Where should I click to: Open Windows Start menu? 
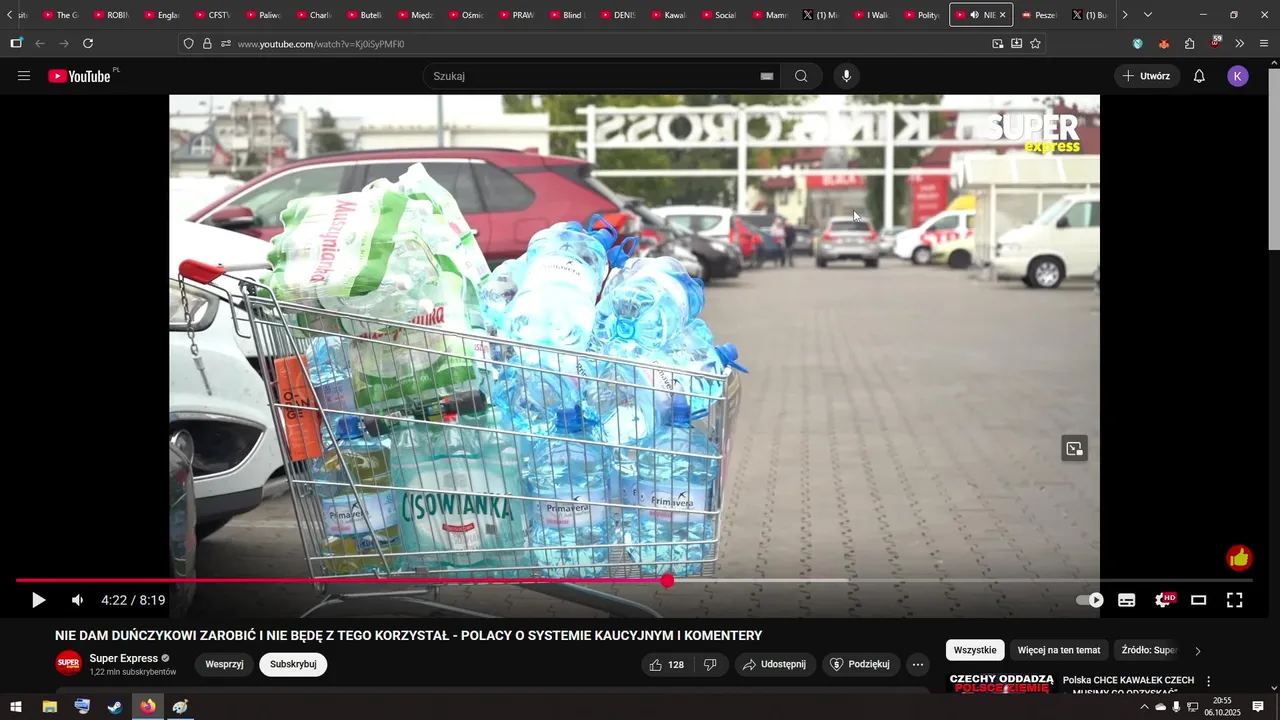pos(16,707)
